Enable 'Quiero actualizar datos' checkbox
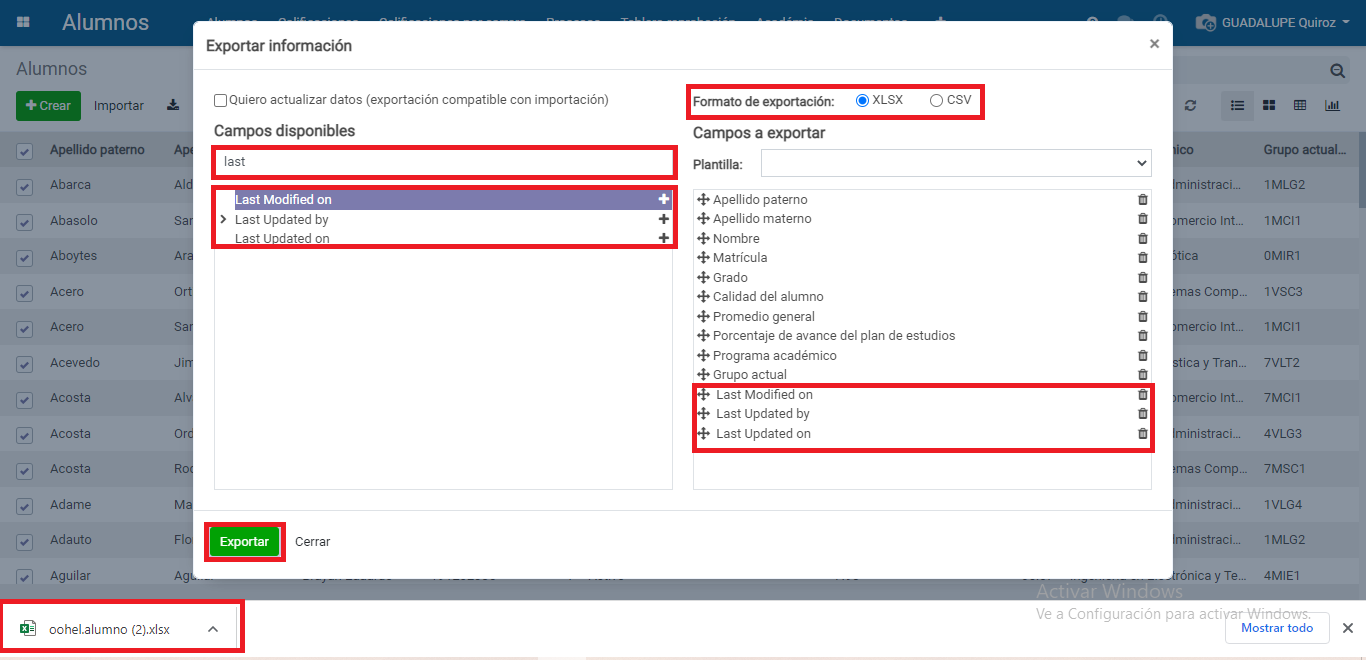1366x660 pixels. click(221, 100)
